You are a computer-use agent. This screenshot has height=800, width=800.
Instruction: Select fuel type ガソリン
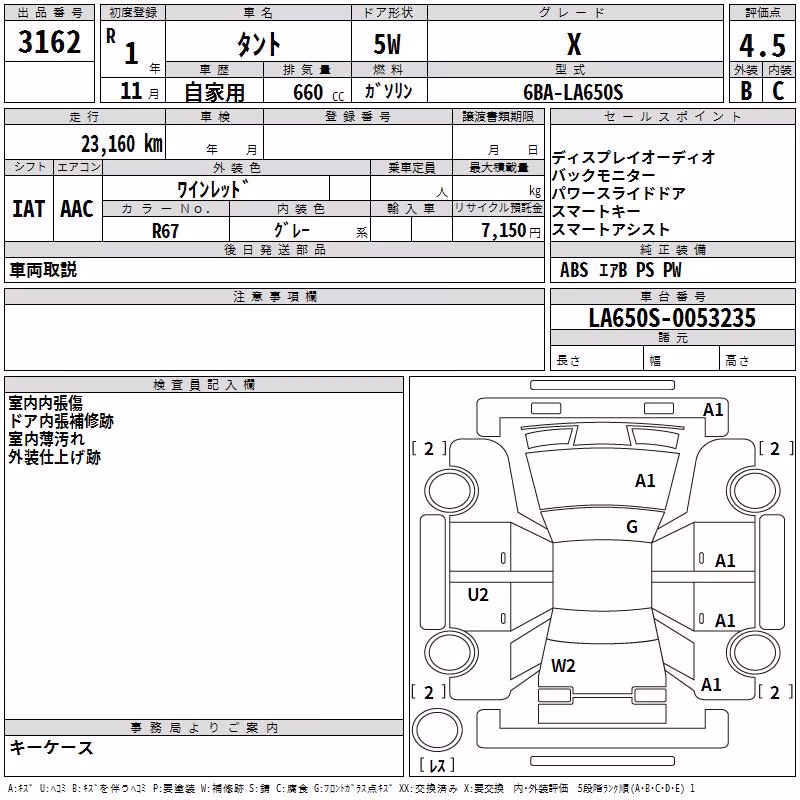(388, 91)
